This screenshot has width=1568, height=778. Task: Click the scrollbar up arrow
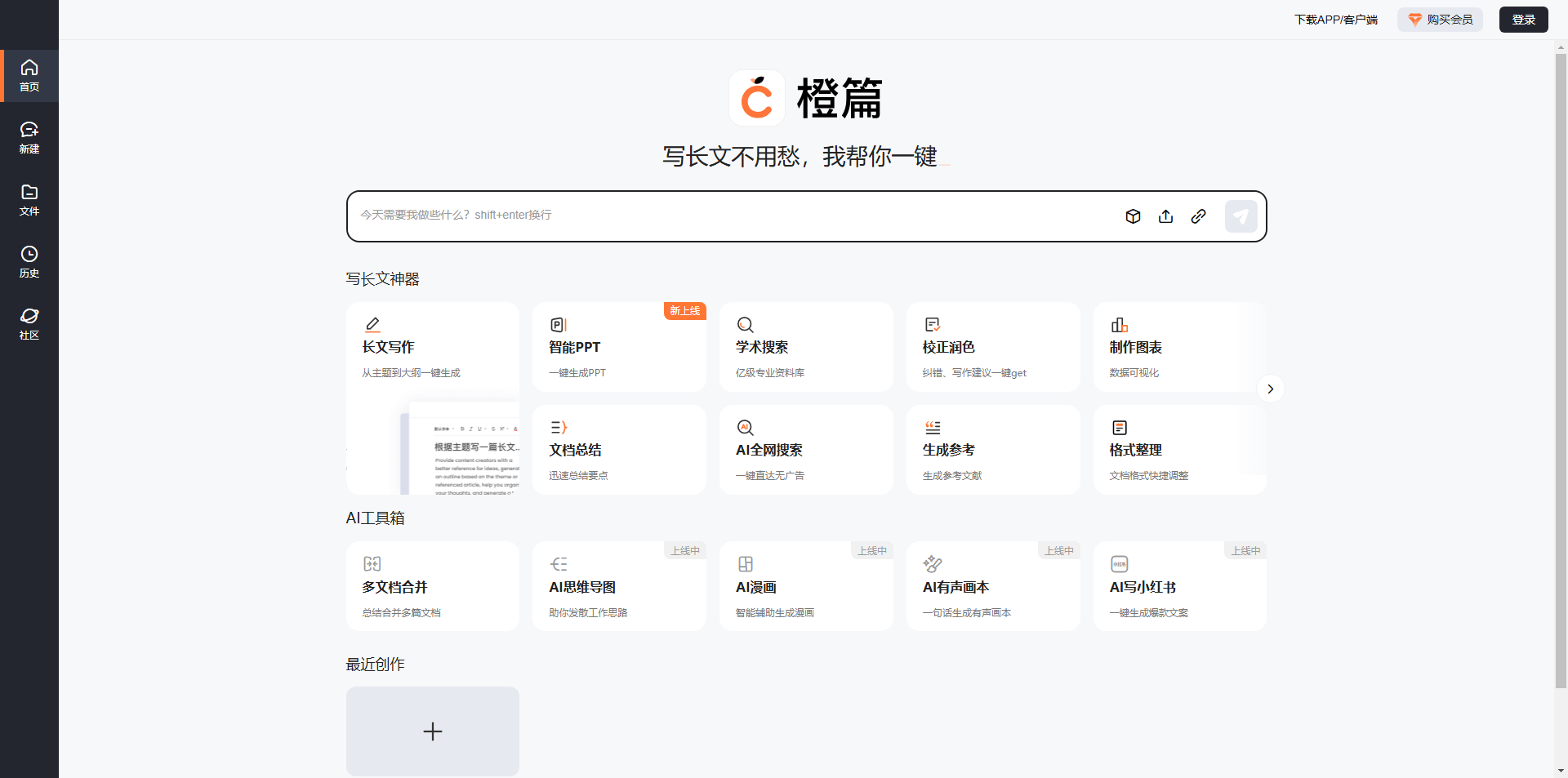coord(1561,47)
